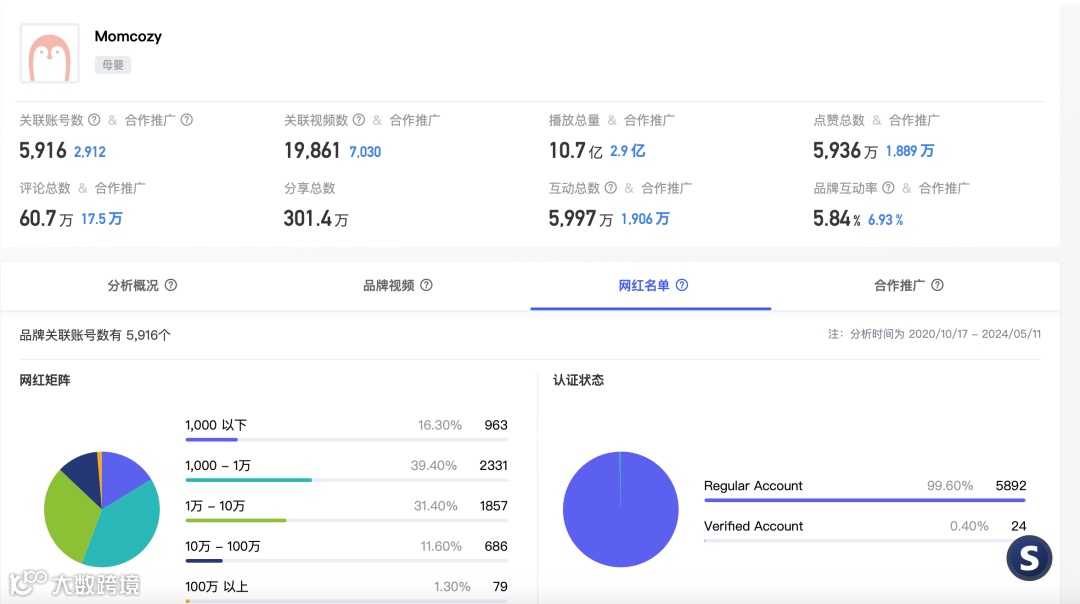Select the 100万 以上 follower tier row
The image size is (1080, 604).
coord(346,590)
